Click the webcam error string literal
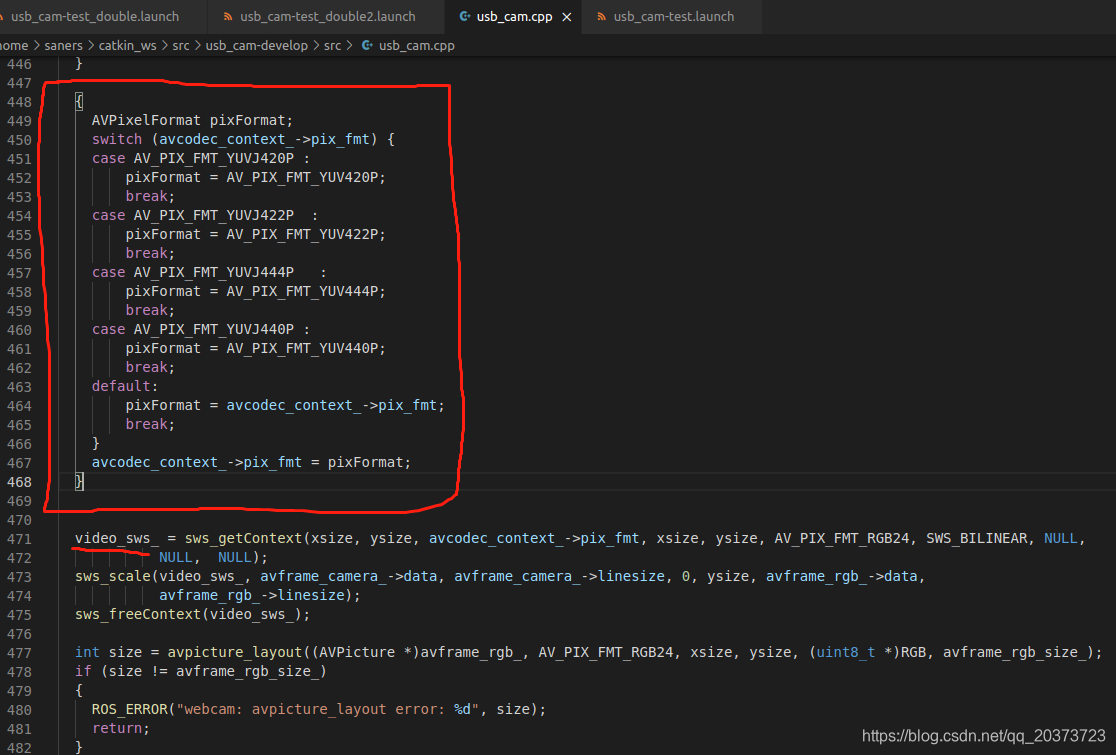 (327, 709)
